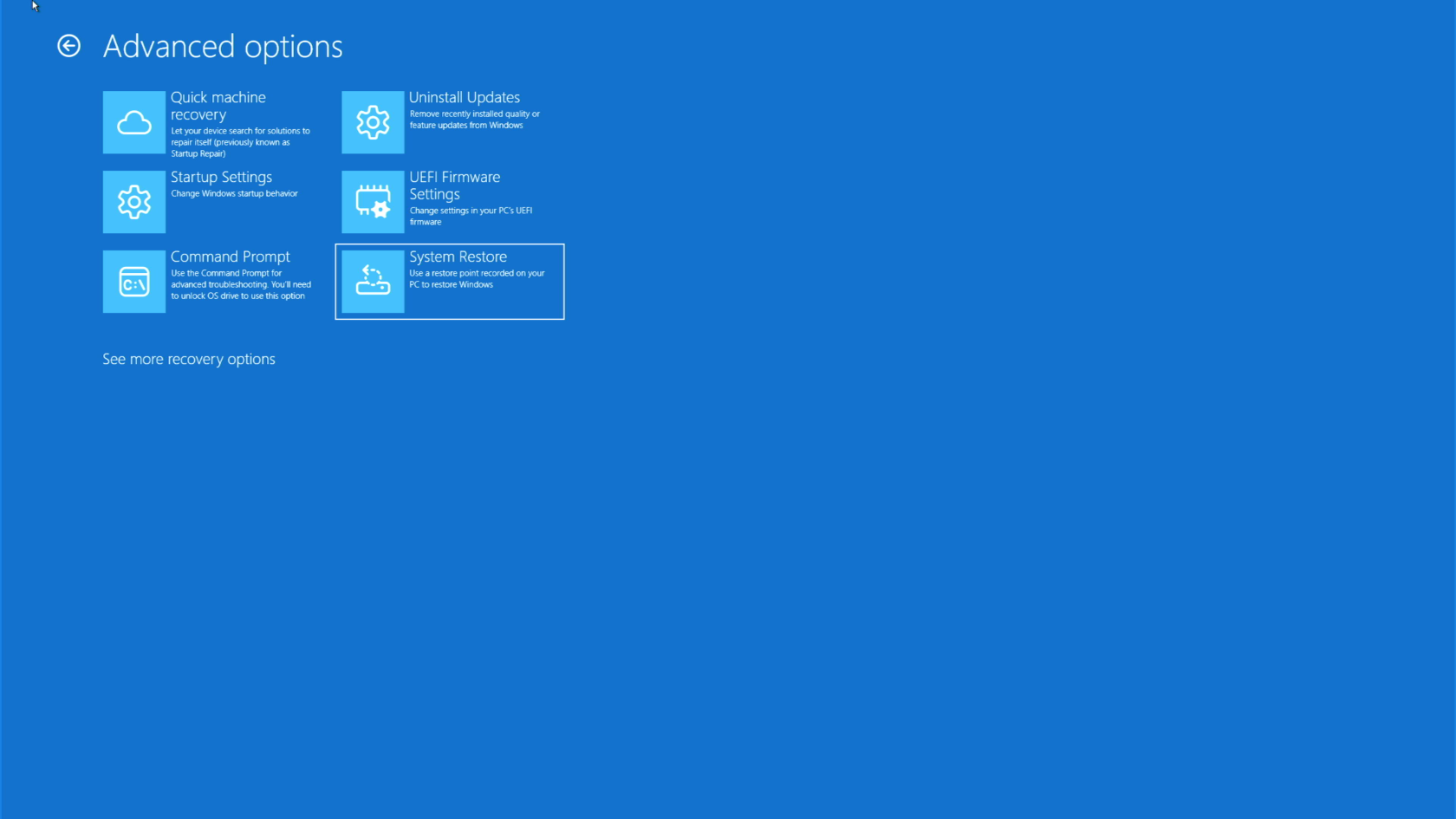Click 'Change Windows startup behavior' description
The width and height of the screenshot is (1456, 819).
pos(234,193)
